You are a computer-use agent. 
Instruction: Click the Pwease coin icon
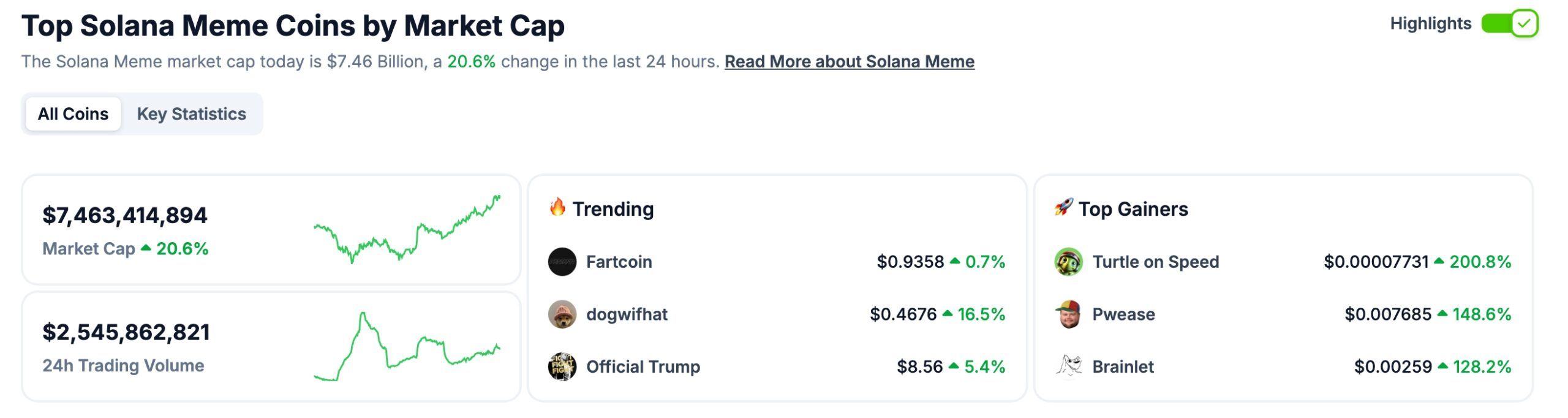pos(1068,314)
